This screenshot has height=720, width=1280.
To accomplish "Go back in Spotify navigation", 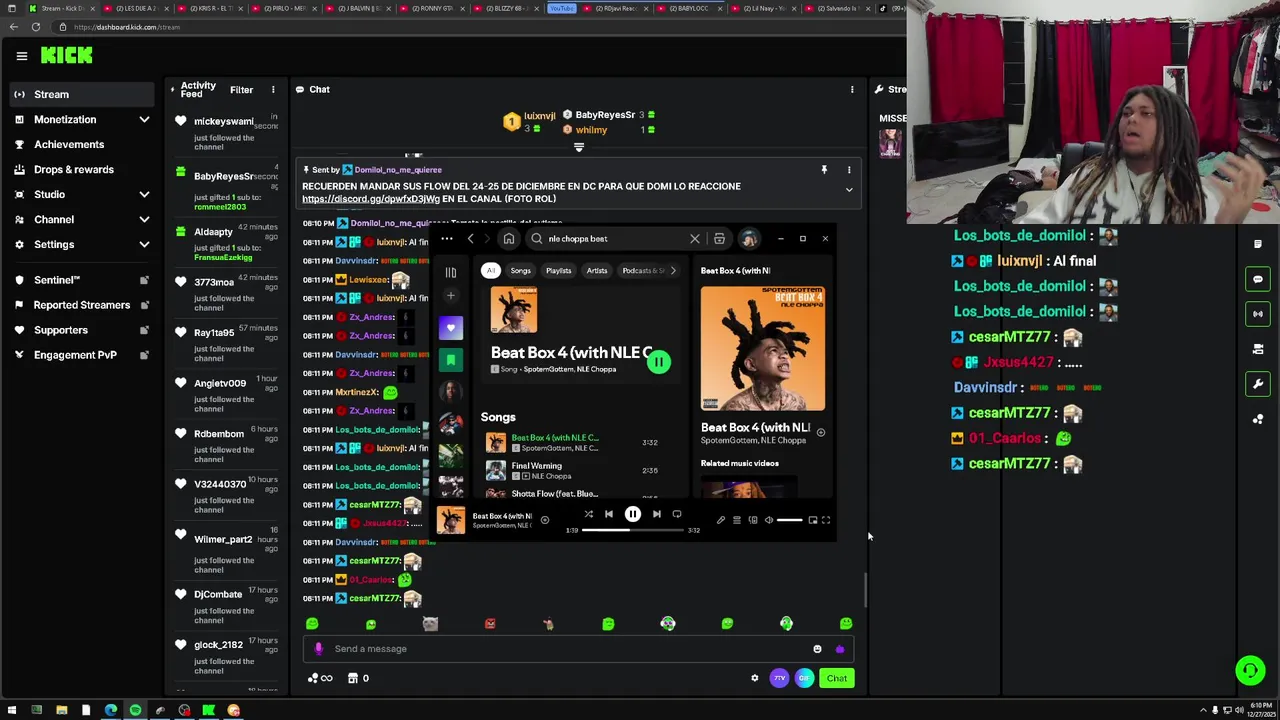I will click(x=471, y=239).
